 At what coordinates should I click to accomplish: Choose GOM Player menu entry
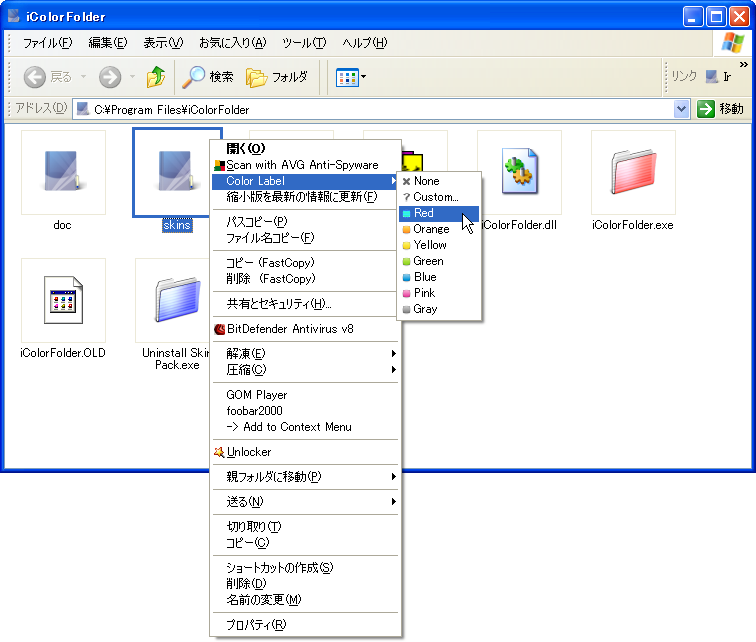304,395
